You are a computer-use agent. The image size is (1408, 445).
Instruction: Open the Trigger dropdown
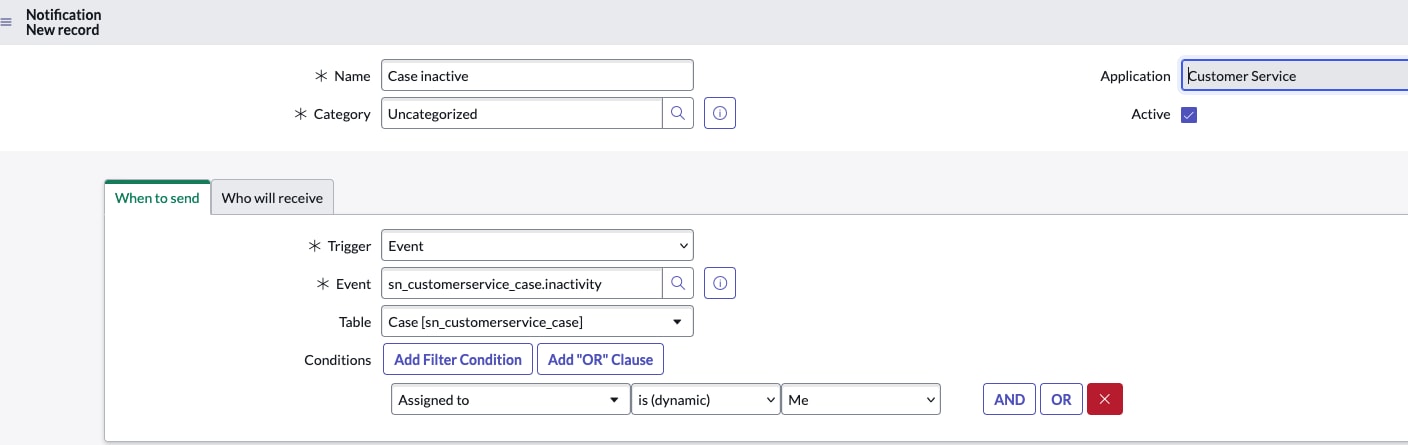[537, 246]
